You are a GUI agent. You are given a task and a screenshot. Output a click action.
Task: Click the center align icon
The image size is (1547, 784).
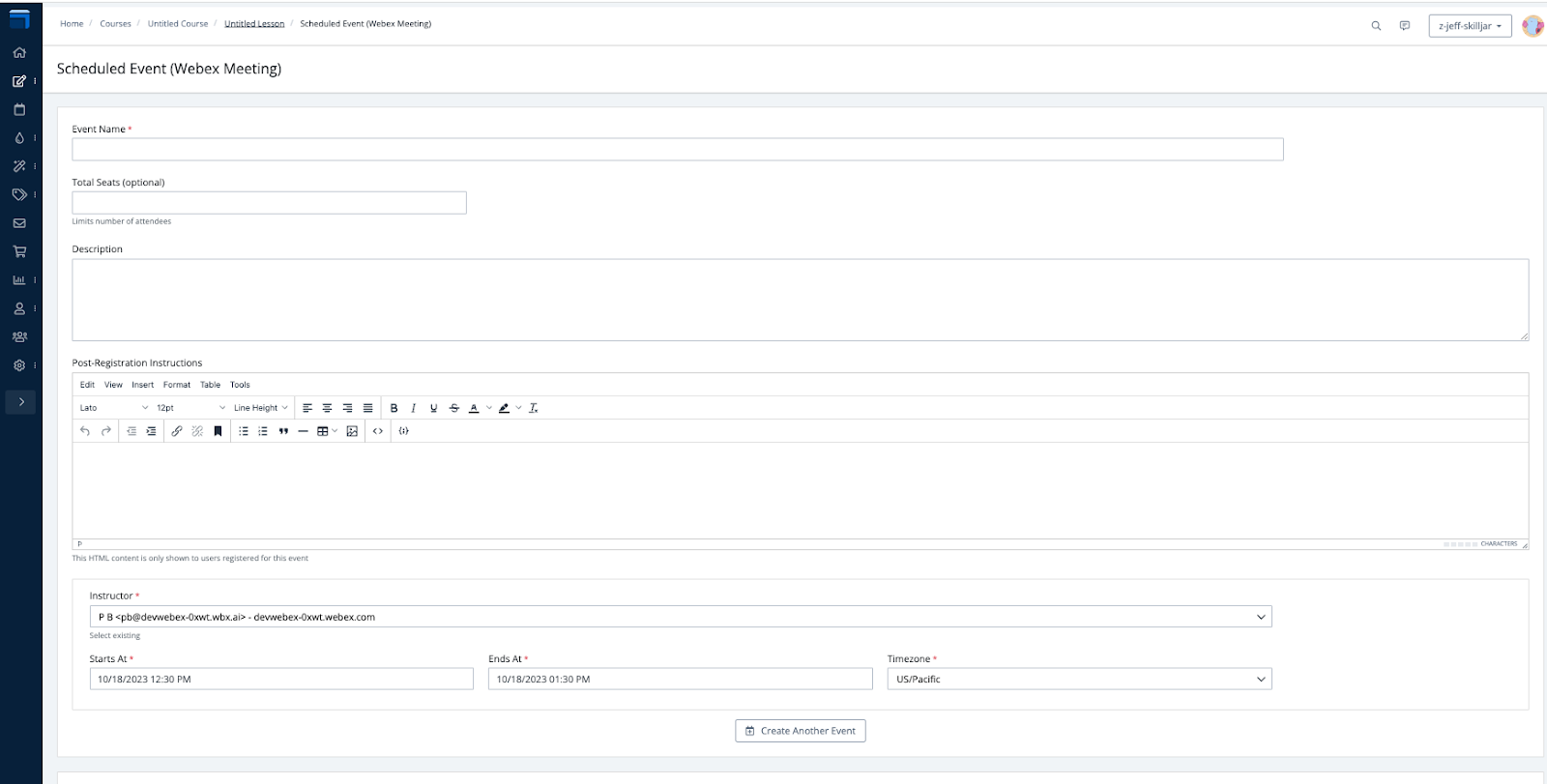tap(327, 408)
